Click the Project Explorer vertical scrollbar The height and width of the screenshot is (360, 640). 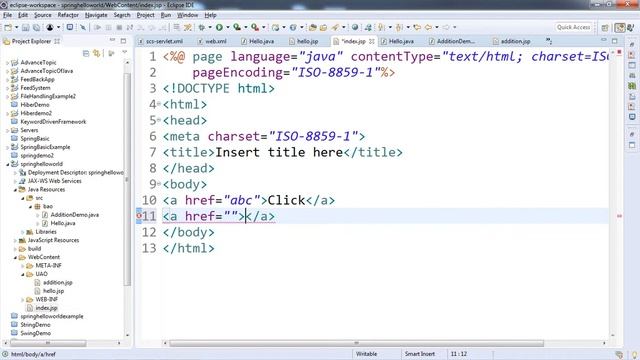tap(127, 180)
